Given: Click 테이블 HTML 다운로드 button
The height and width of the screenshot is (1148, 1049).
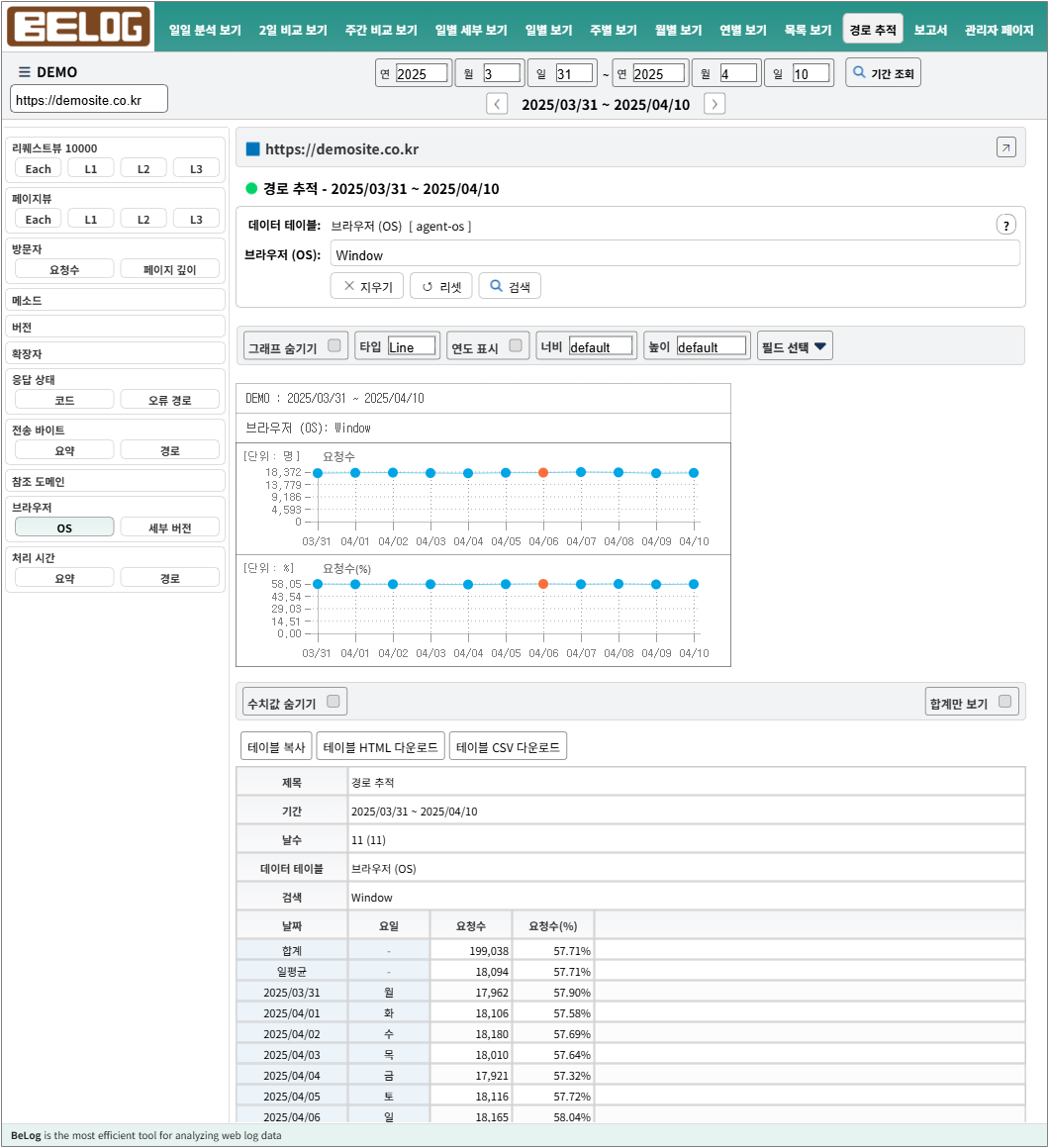Looking at the screenshot, I should 381,747.
